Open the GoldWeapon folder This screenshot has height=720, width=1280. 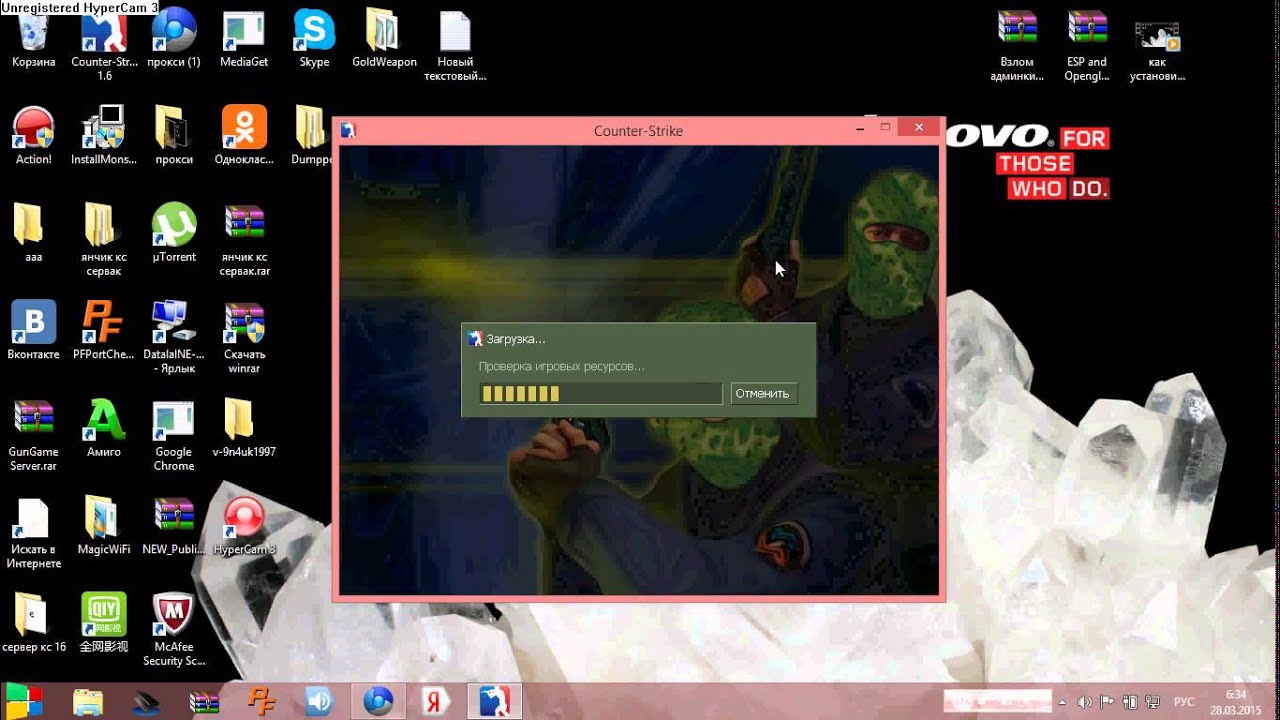coord(384,40)
